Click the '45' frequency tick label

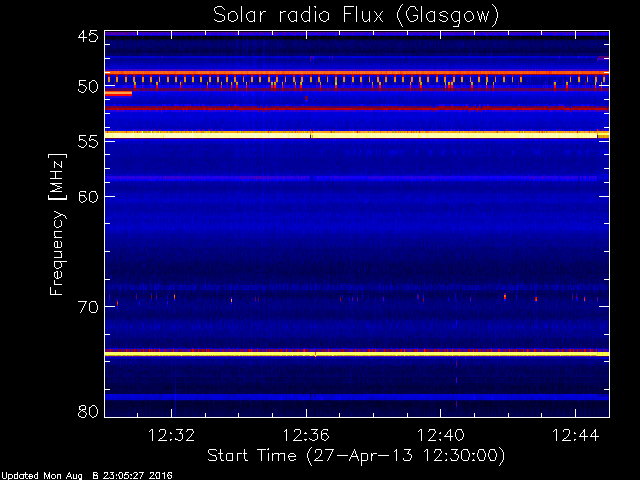click(x=88, y=36)
